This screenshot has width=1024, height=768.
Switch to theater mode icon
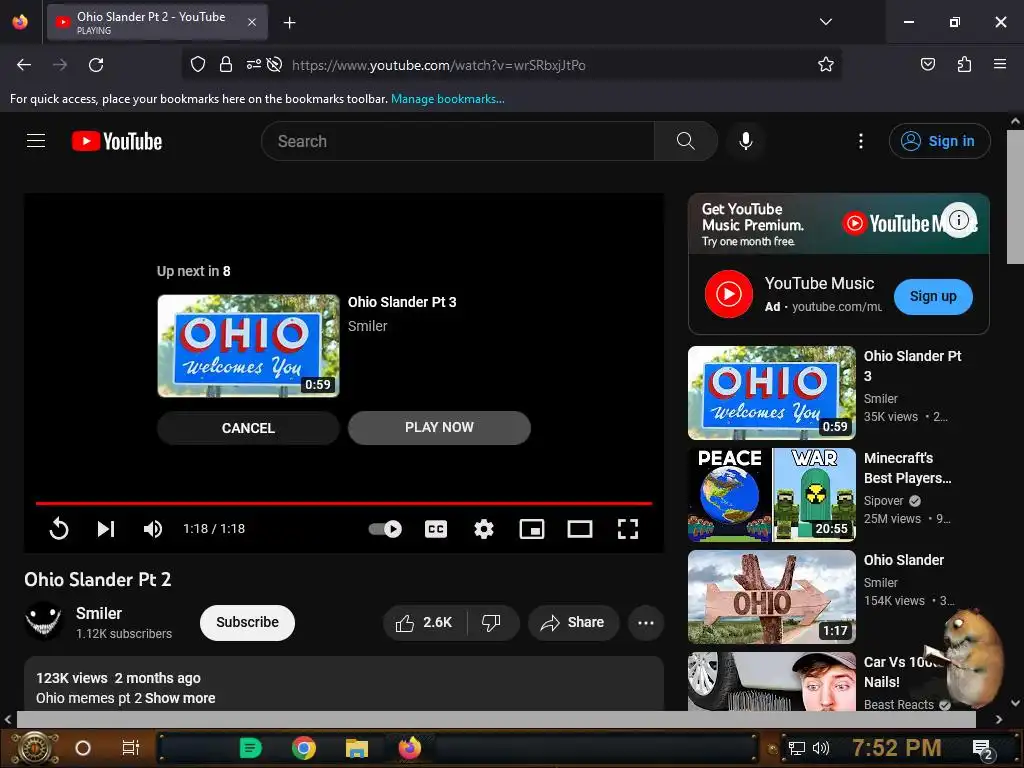tap(579, 528)
